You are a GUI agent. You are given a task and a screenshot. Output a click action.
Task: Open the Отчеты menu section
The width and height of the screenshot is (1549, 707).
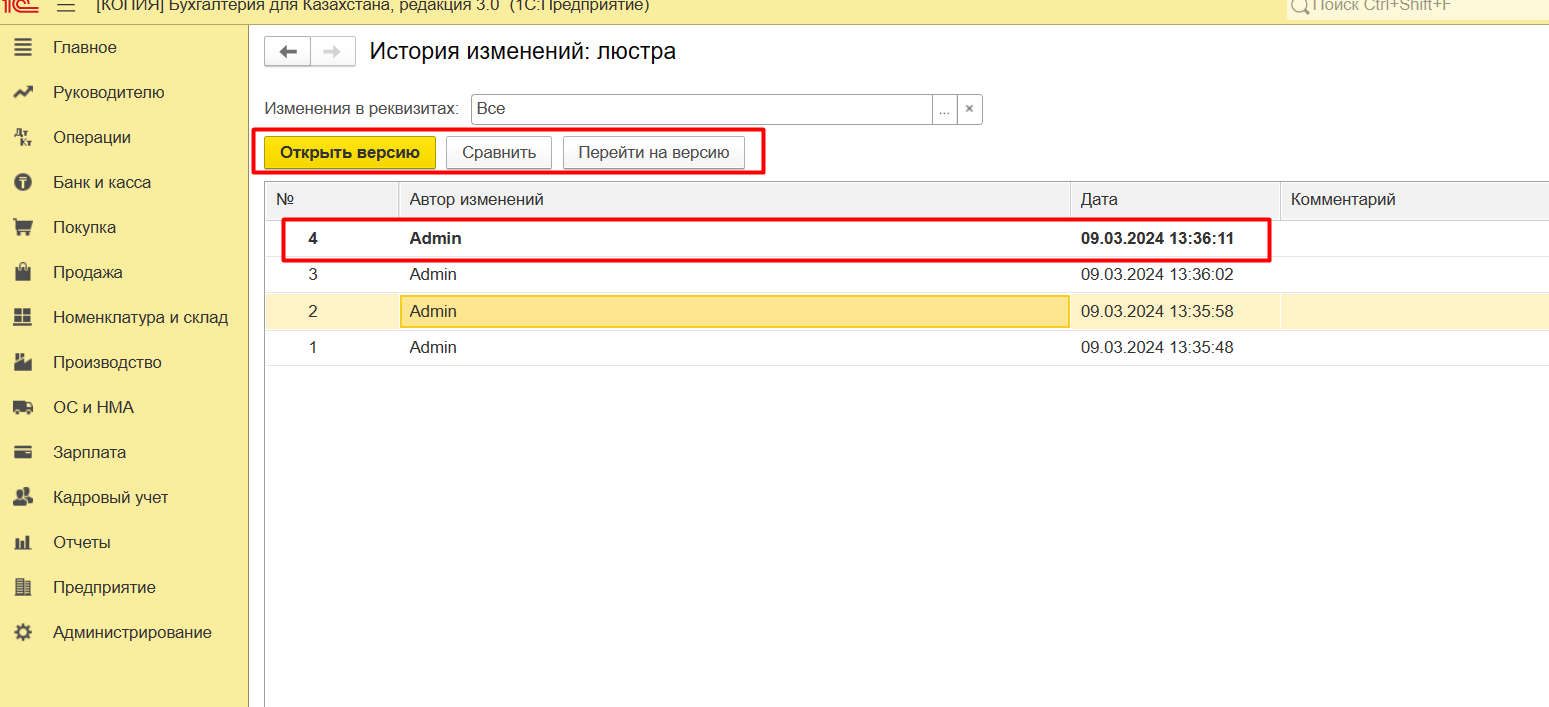coord(82,543)
